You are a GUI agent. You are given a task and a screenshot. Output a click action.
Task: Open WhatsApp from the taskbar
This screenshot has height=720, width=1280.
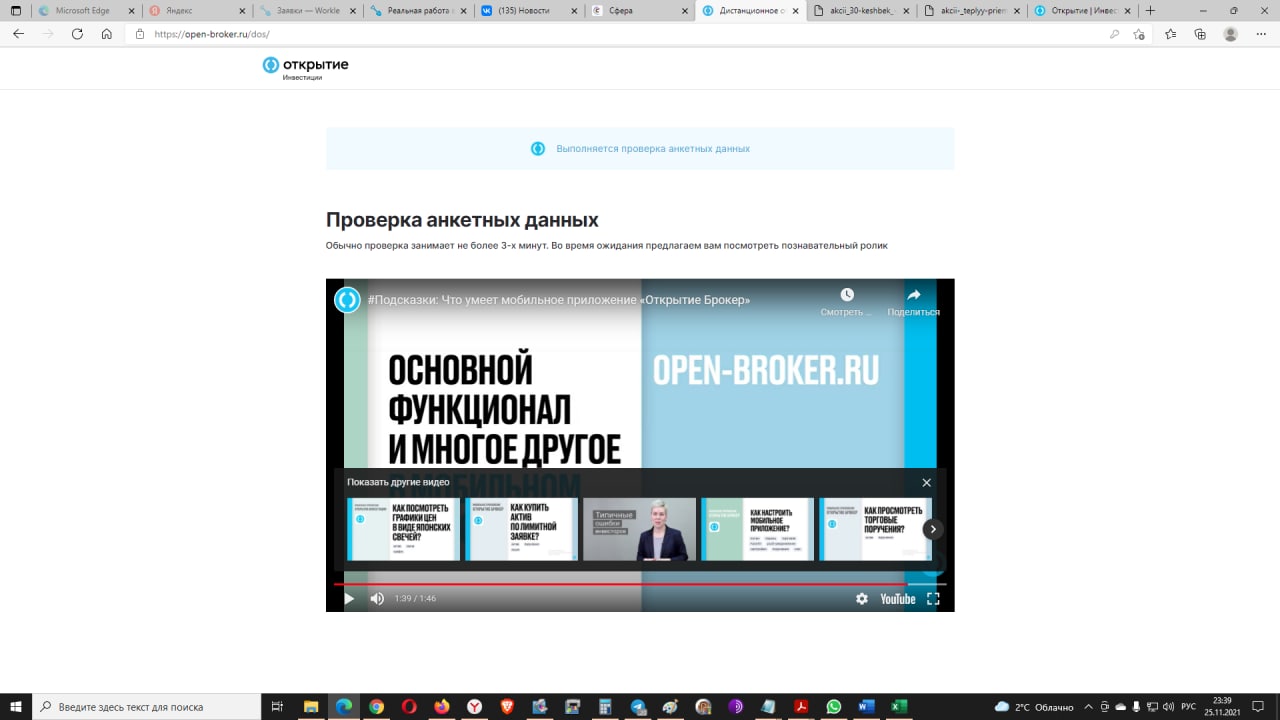pos(834,706)
